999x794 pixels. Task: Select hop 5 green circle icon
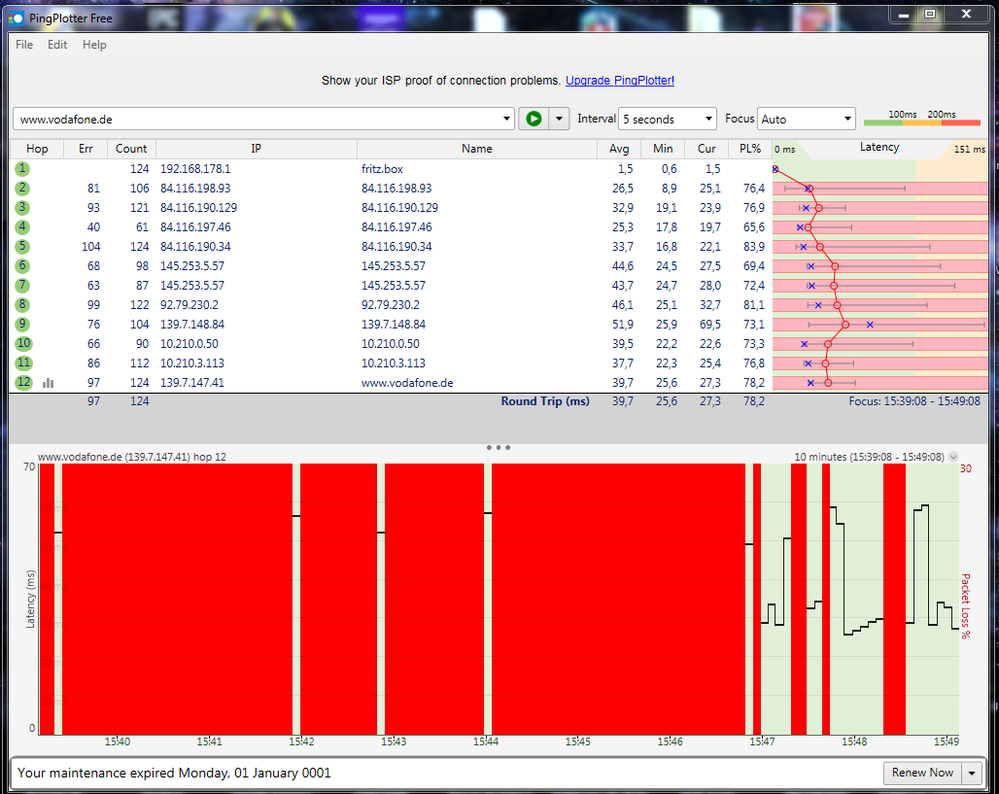22,247
